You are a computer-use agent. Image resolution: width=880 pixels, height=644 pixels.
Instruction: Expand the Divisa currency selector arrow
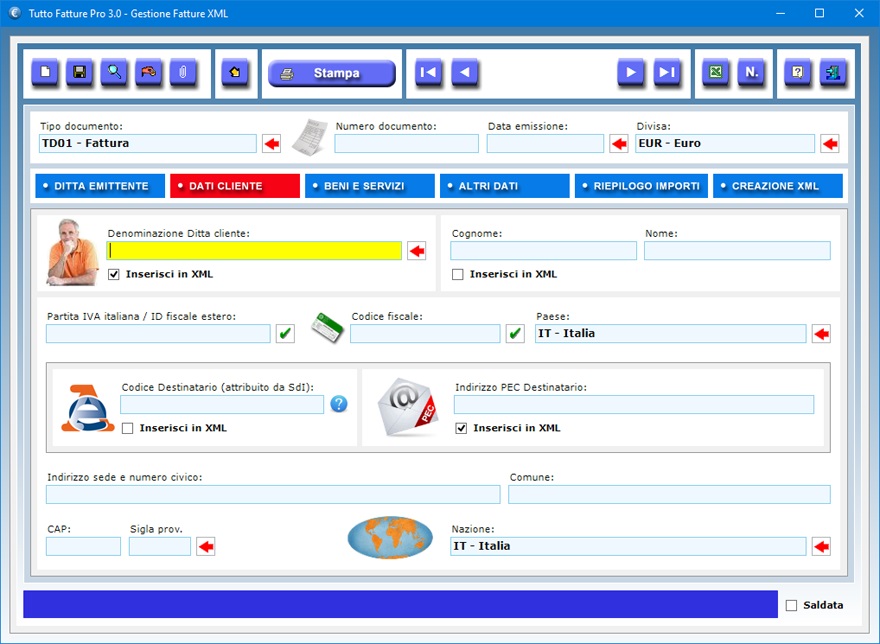click(830, 144)
